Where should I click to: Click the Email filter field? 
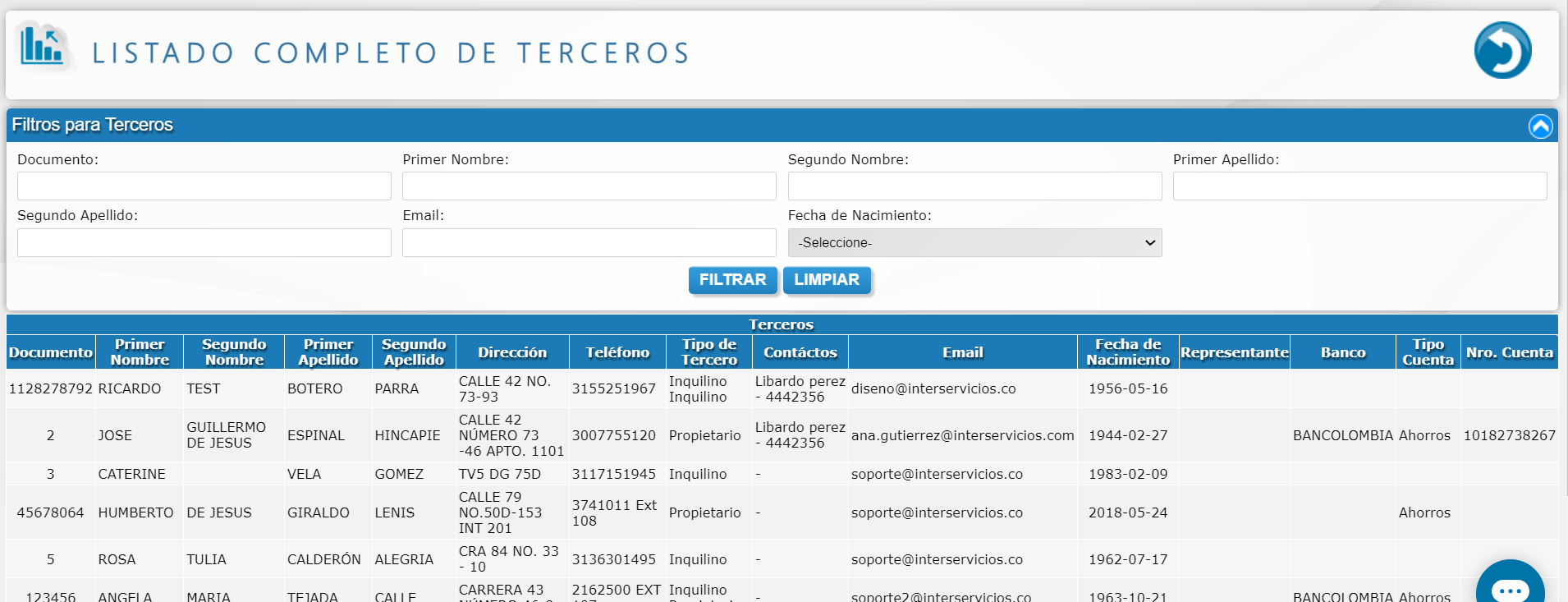pyautogui.click(x=589, y=243)
